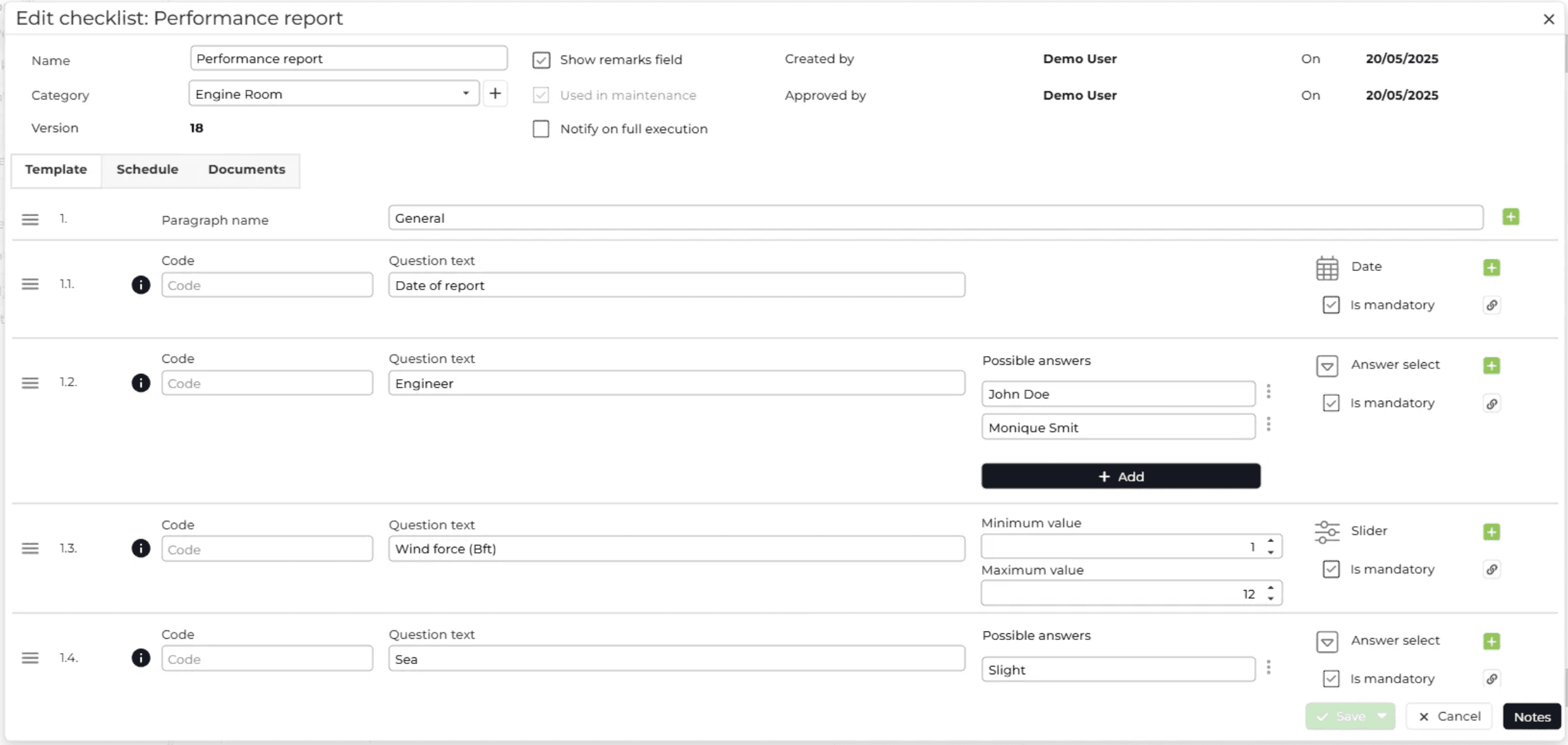Enable Notify on full execution

point(541,129)
